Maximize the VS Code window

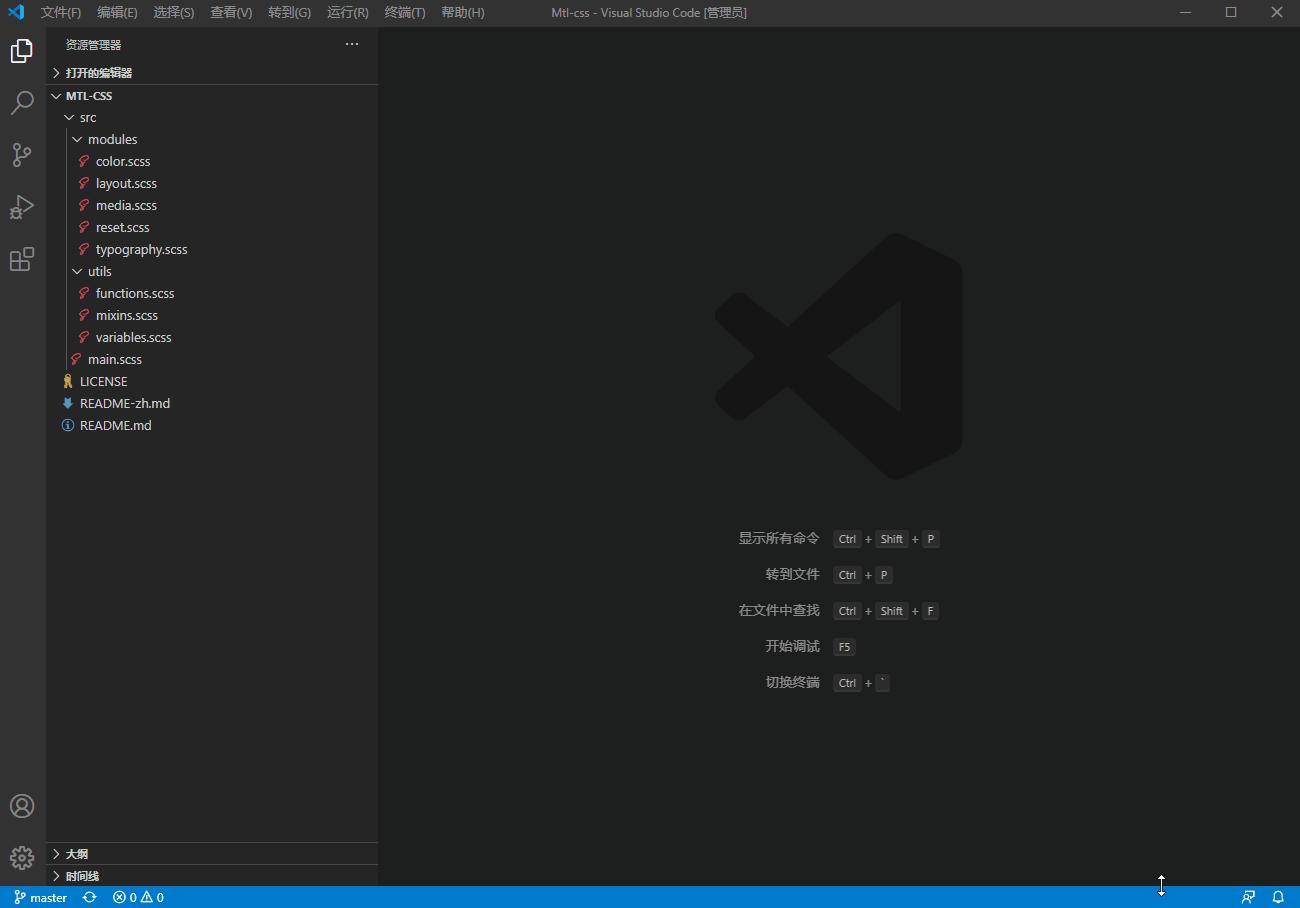point(1231,12)
